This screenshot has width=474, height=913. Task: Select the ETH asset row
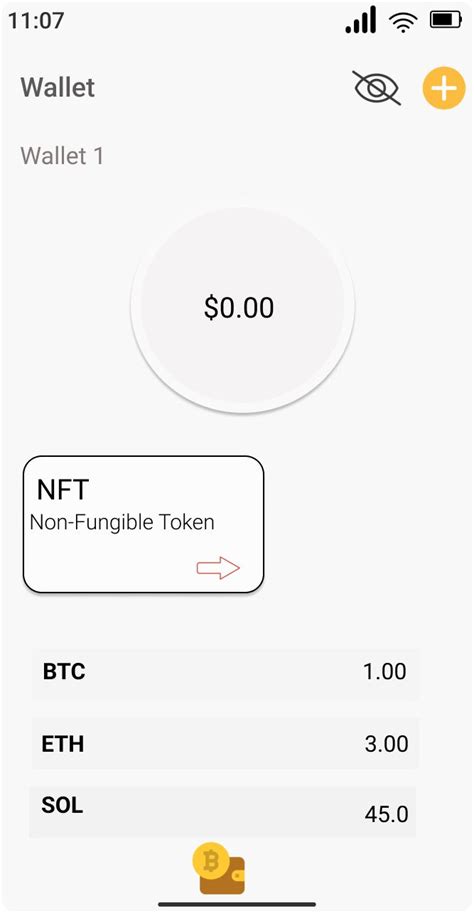pyautogui.click(x=225, y=744)
